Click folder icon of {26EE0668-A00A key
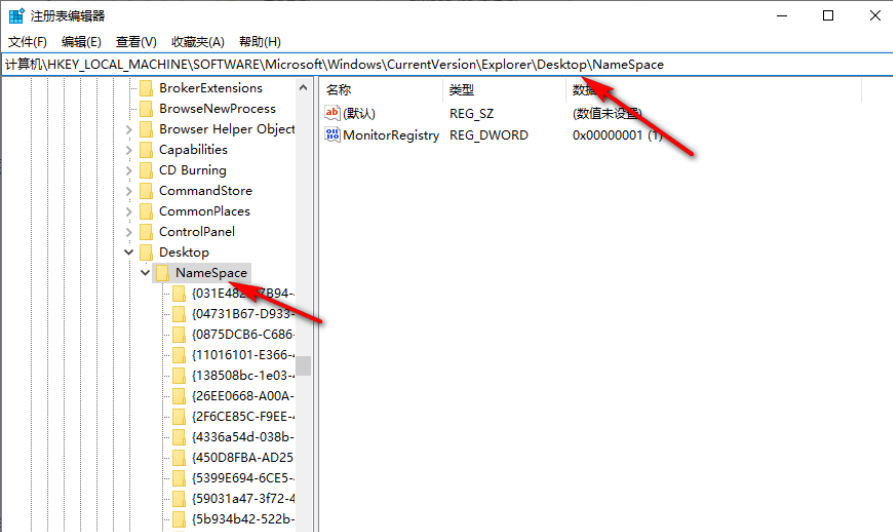893x532 pixels. [179, 396]
